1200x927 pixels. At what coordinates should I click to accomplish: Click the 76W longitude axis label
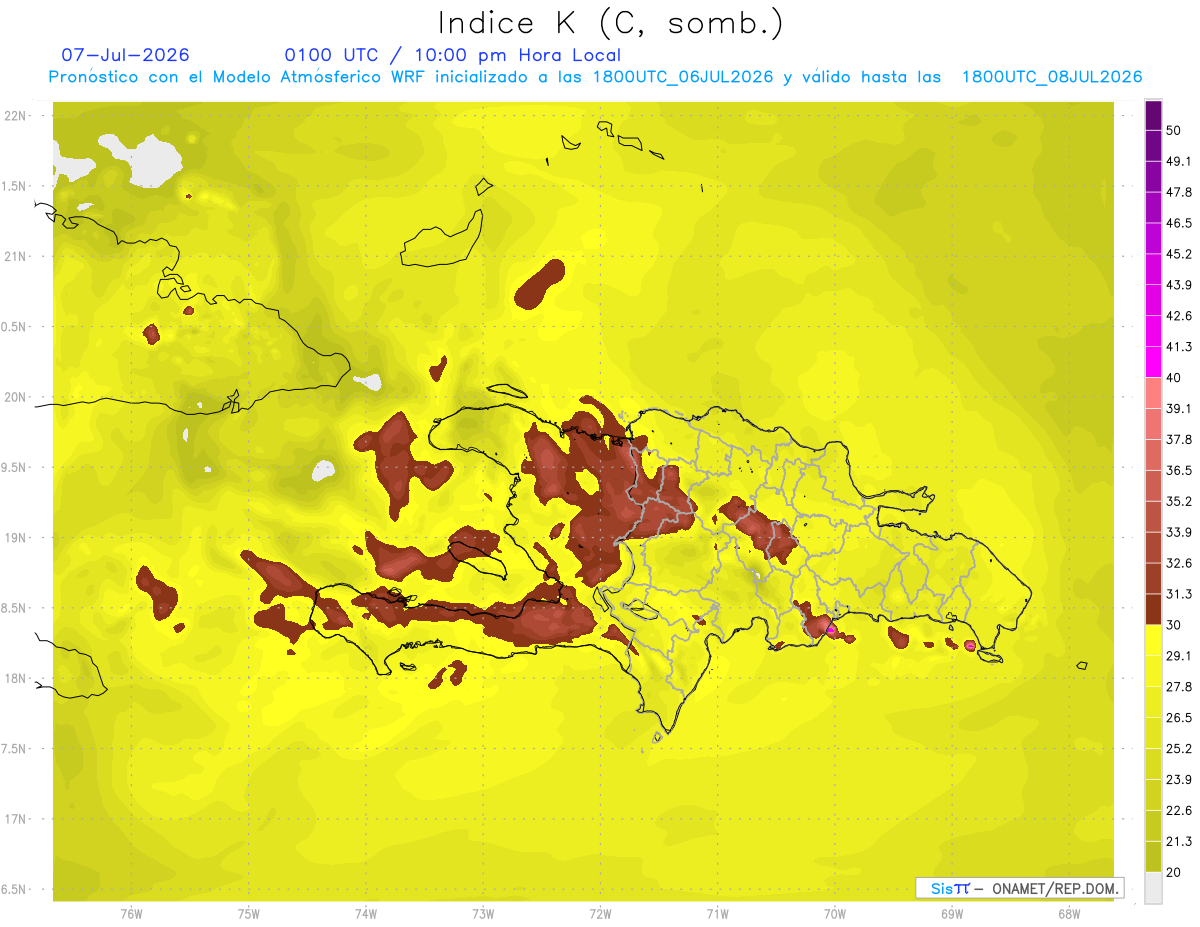pyautogui.click(x=131, y=913)
